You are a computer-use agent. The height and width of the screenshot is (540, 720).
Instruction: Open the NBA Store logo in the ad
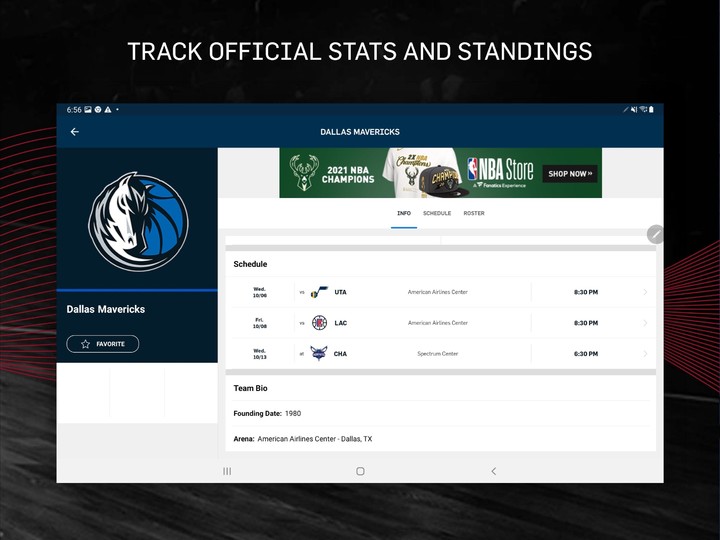tap(500, 172)
